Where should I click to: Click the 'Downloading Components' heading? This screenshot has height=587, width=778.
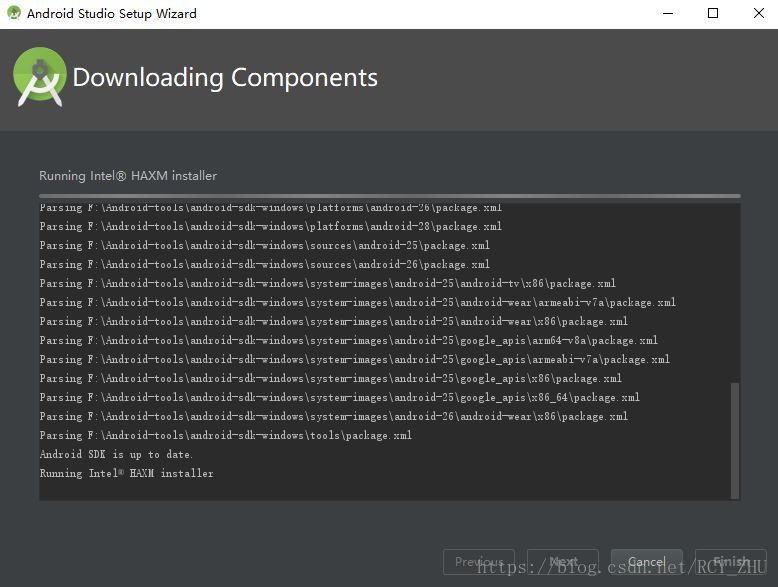pos(225,78)
